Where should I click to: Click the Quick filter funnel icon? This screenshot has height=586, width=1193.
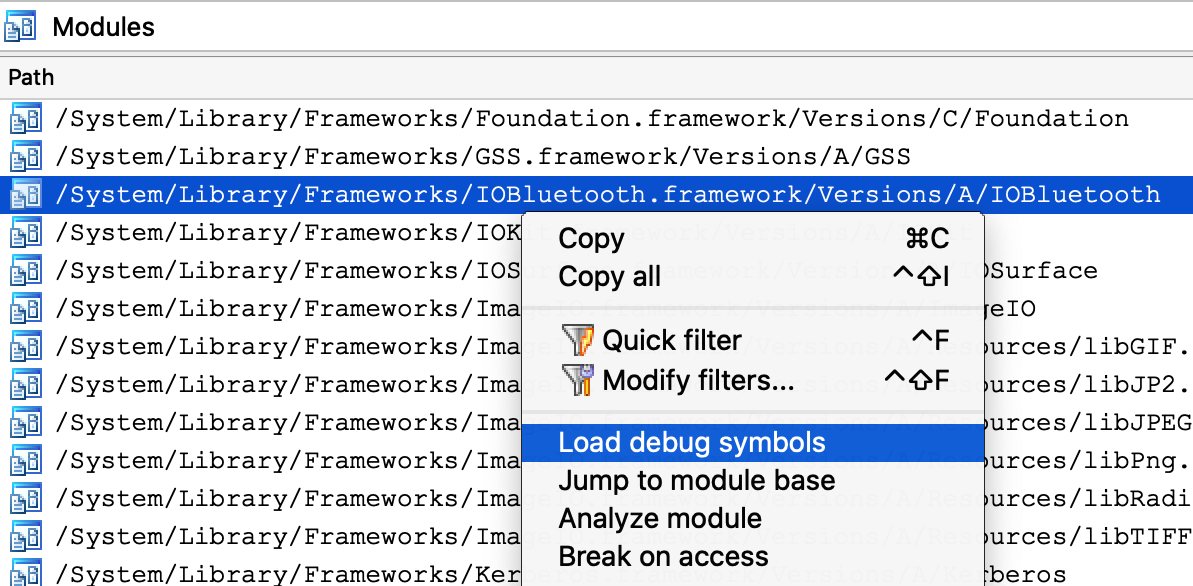point(578,341)
